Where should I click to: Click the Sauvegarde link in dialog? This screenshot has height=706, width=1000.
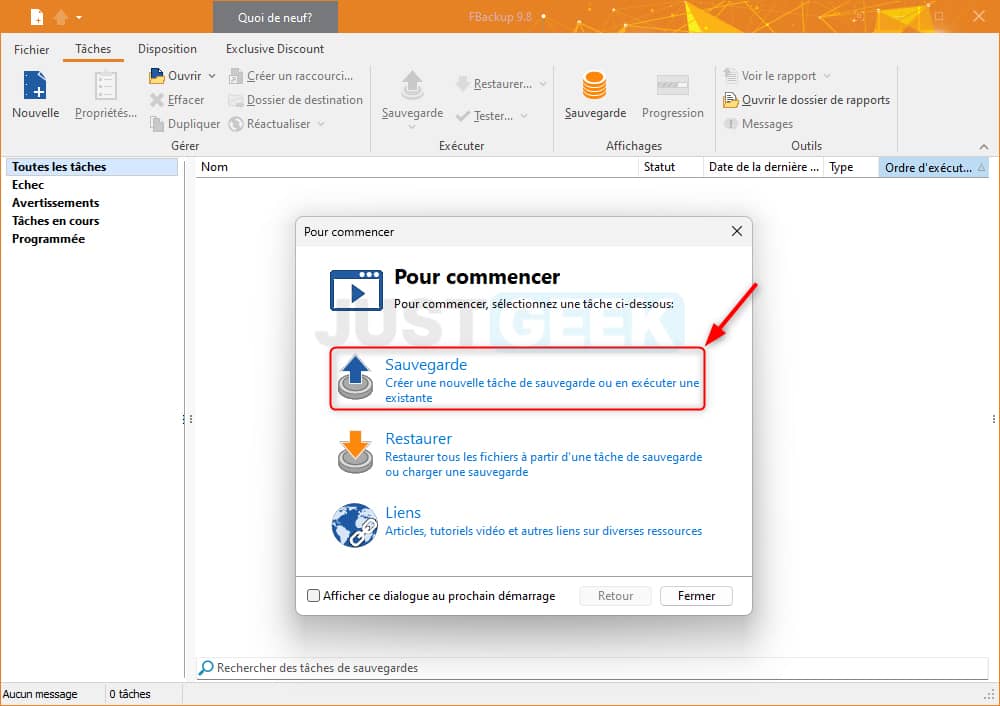(426, 364)
